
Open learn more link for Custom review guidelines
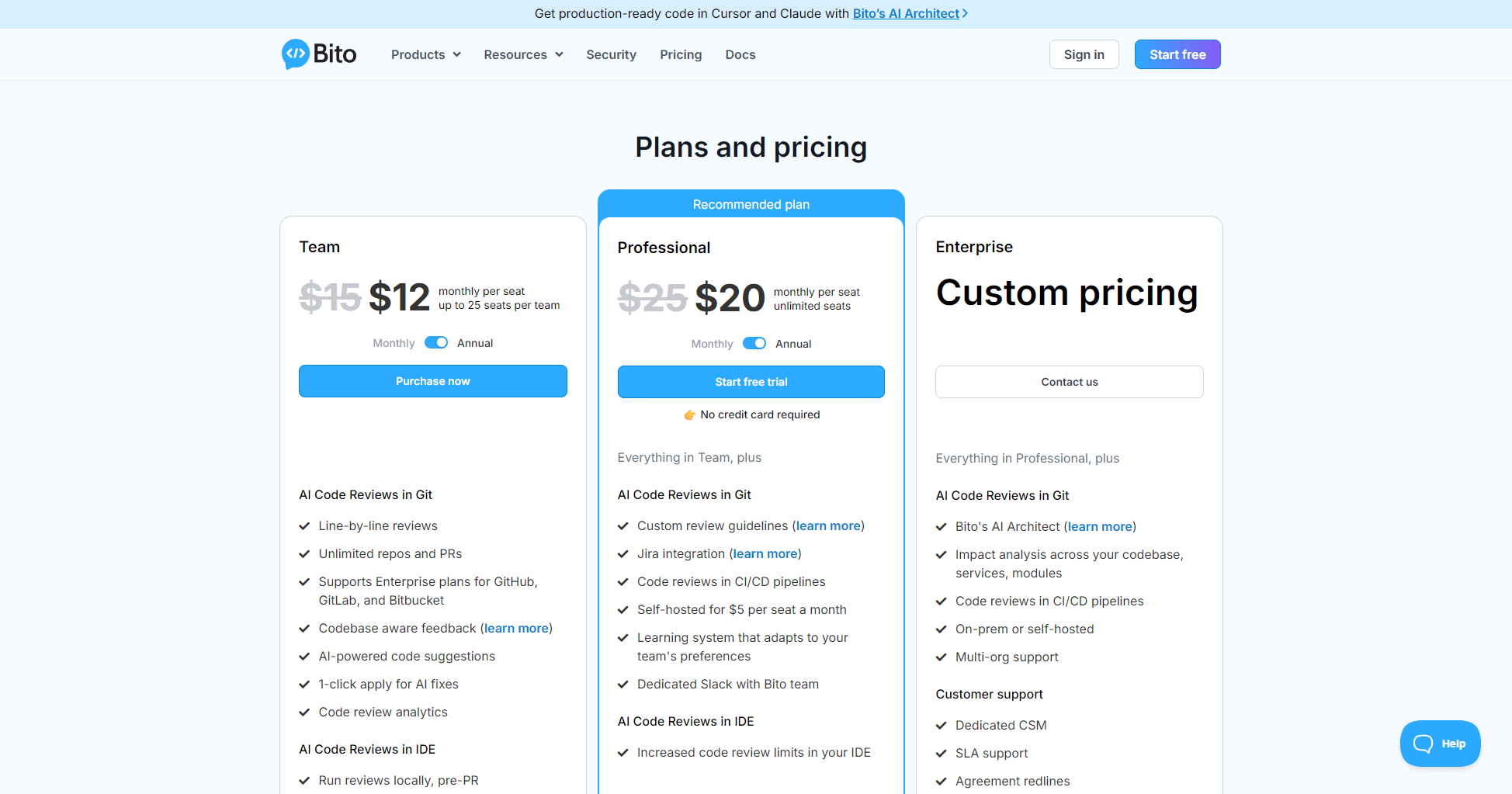coord(828,526)
